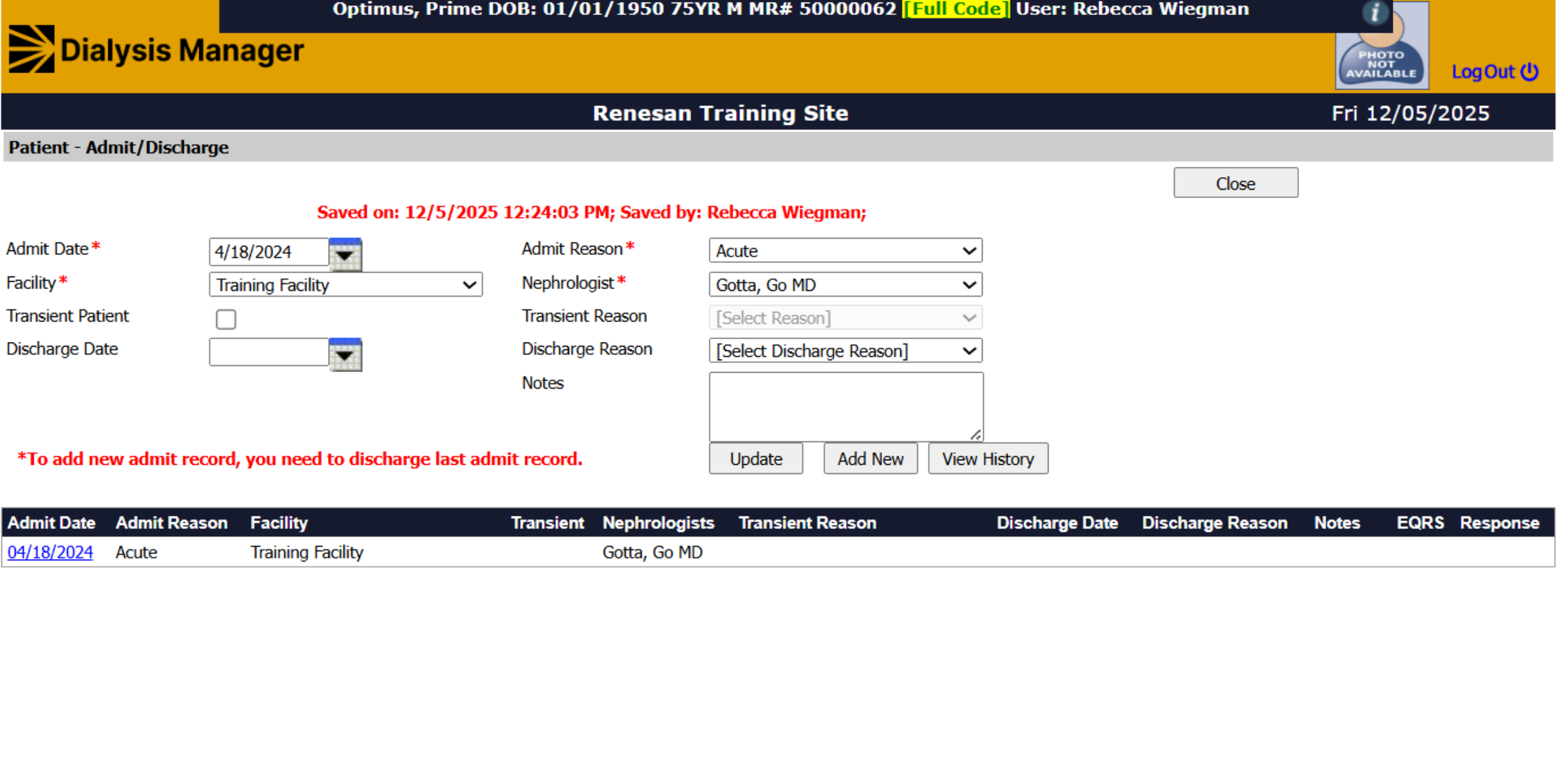This screenshot has width=1568, height=776.
Task: Click the Saved on confirmation message
Action: (x=591, y=212)
